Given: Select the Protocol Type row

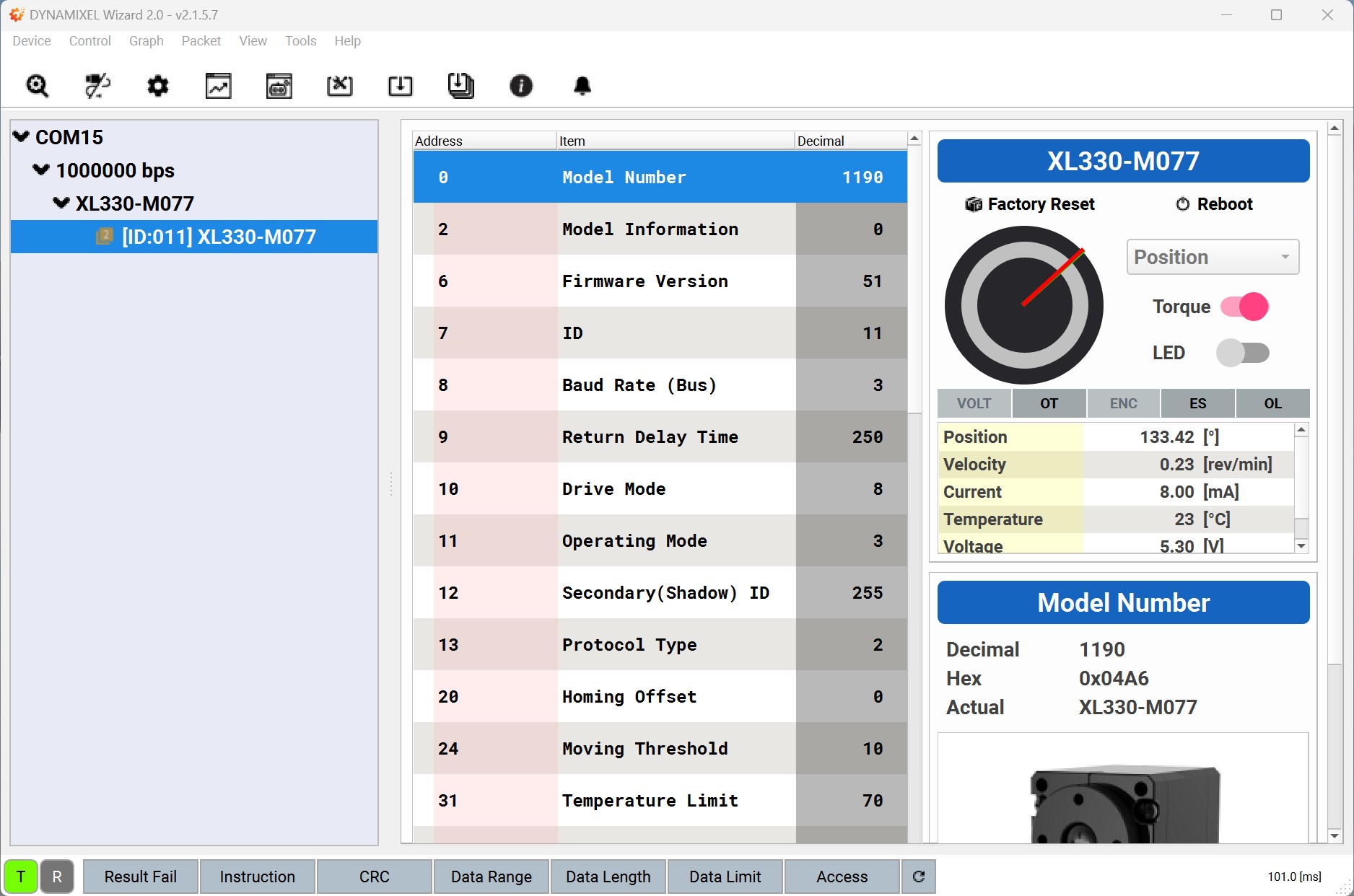Looking at the screenshot, I should pos(660,644).
